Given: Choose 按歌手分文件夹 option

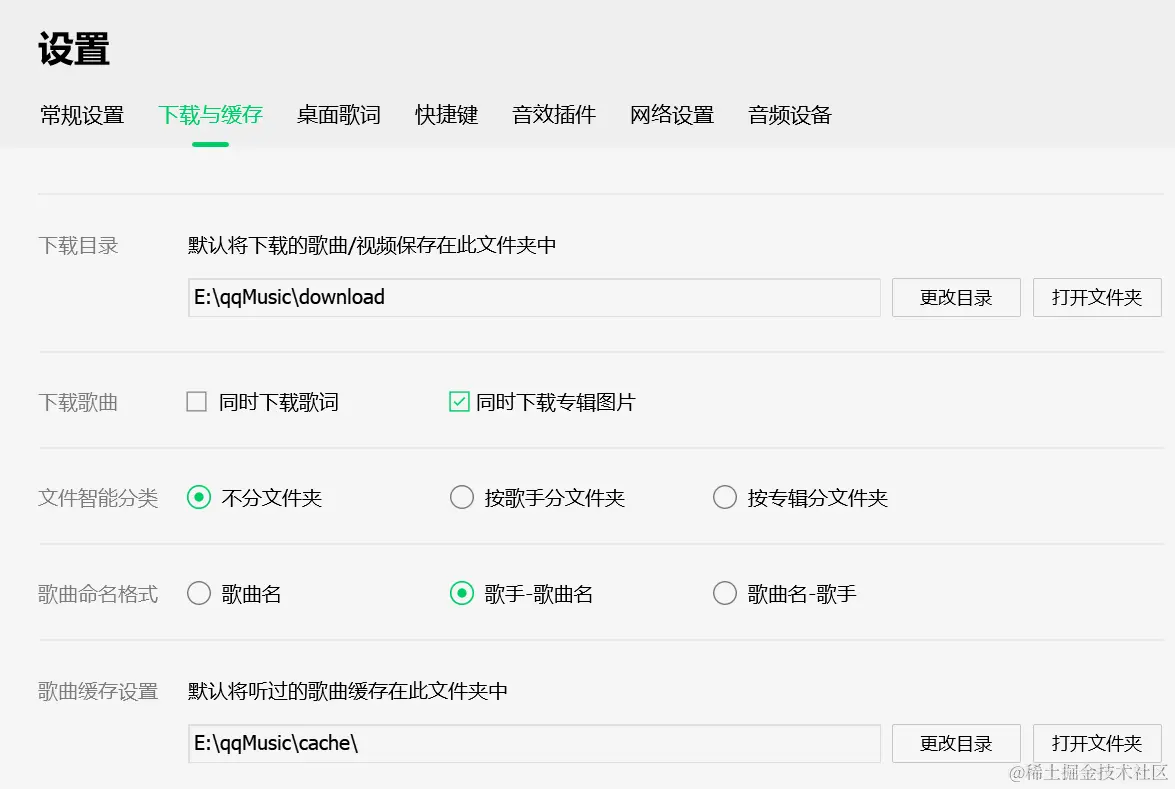Looking at the screenshot, I should (462, 497).
